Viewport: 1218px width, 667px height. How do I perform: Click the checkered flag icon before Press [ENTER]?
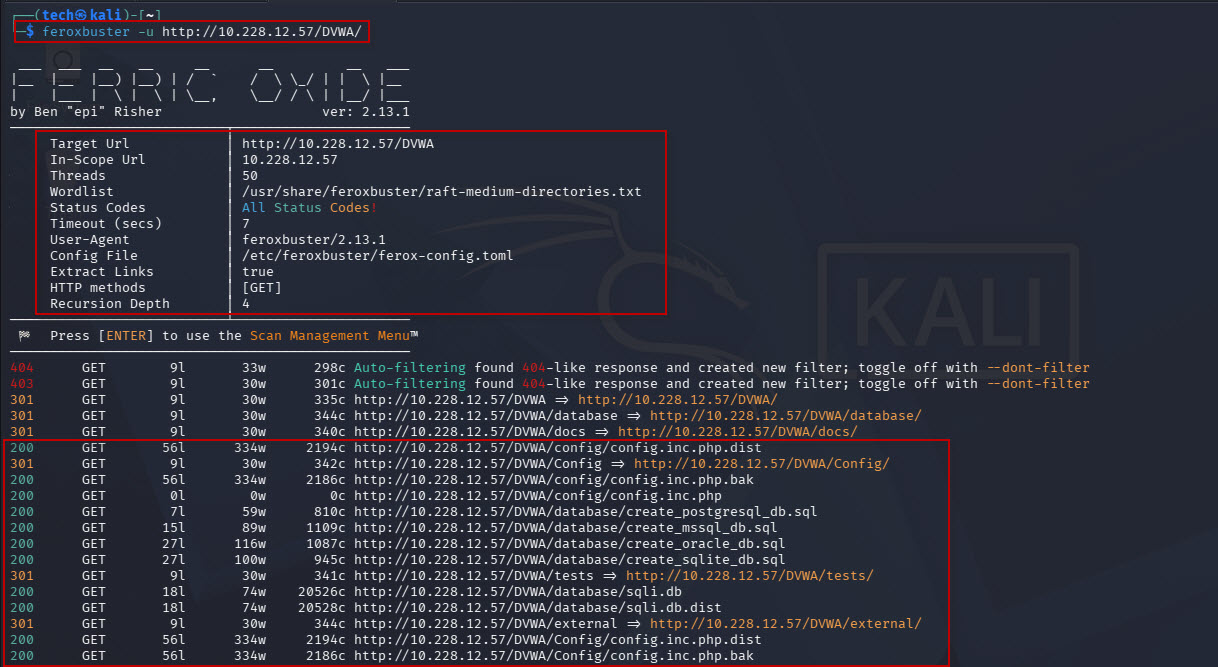(23, 336)
